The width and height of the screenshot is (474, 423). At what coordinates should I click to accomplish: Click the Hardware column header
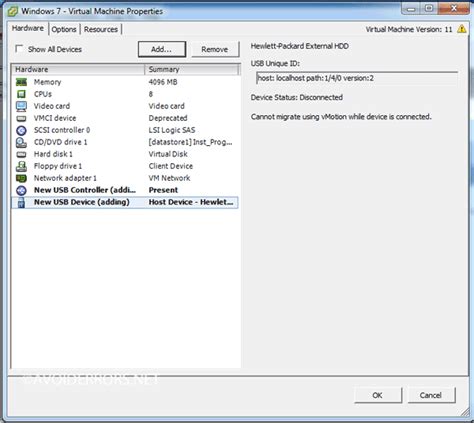click(78, 69)
